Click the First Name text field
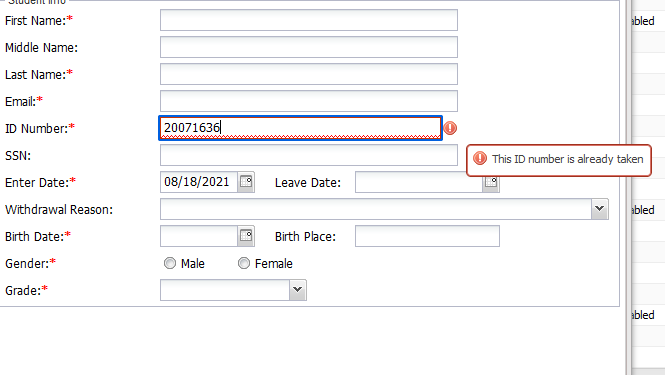Image resolution: width=665 pixels, height=375 pixels. point(309,20)
